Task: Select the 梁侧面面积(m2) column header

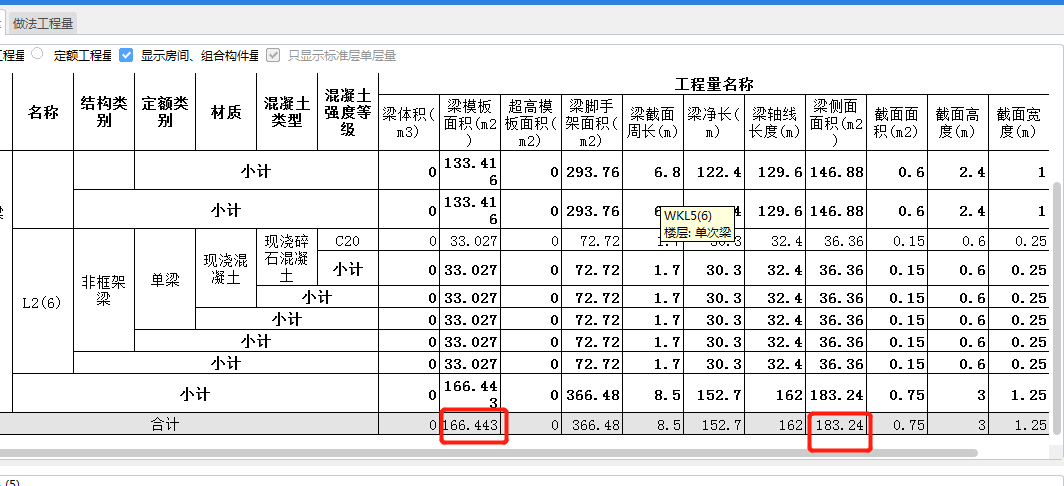Action: click(x=837, y=123)
